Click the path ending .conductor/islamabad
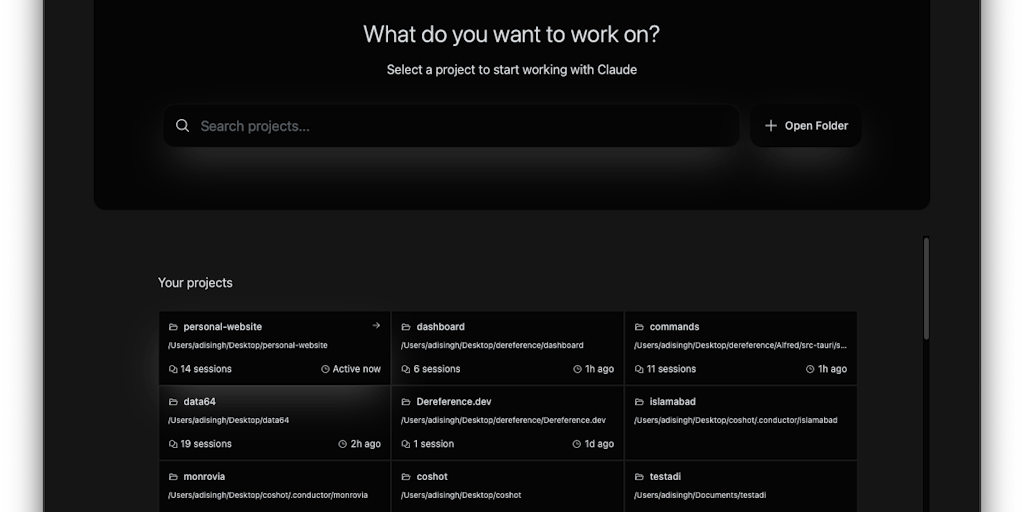Viewport: 1024px width, 512px height. (x=736, y=421)
